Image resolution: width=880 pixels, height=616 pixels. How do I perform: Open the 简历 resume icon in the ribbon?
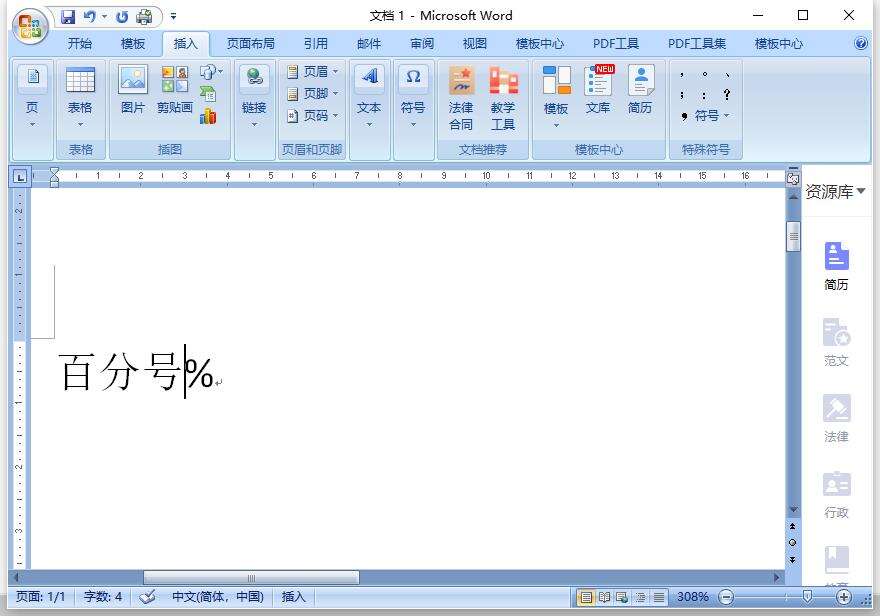640,80
